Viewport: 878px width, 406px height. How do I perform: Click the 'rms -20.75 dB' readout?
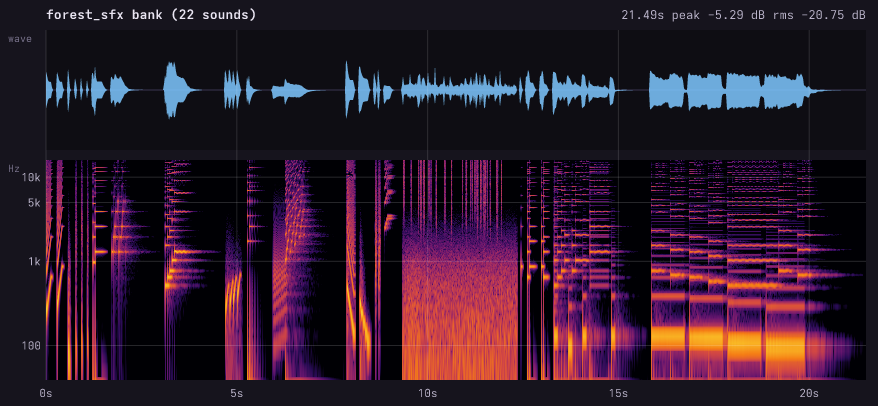pyautogui.click(x=818, y=15)
